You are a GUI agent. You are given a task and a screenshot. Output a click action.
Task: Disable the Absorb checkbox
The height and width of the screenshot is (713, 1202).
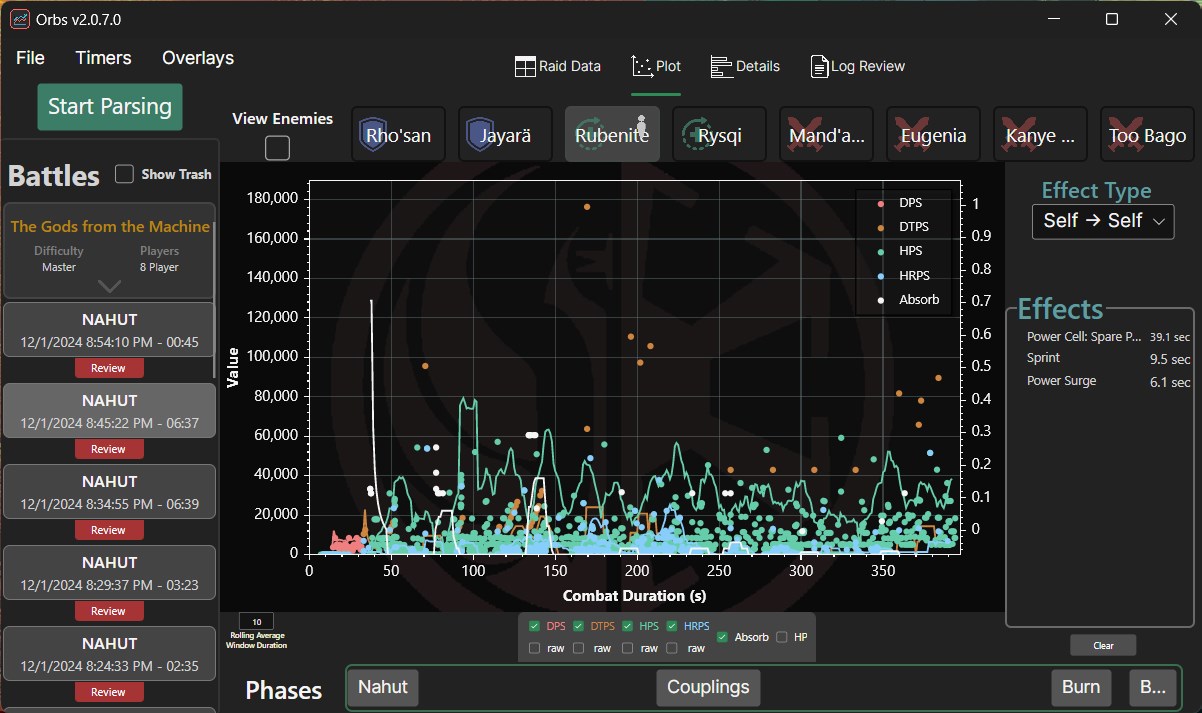tap(723, 637)
